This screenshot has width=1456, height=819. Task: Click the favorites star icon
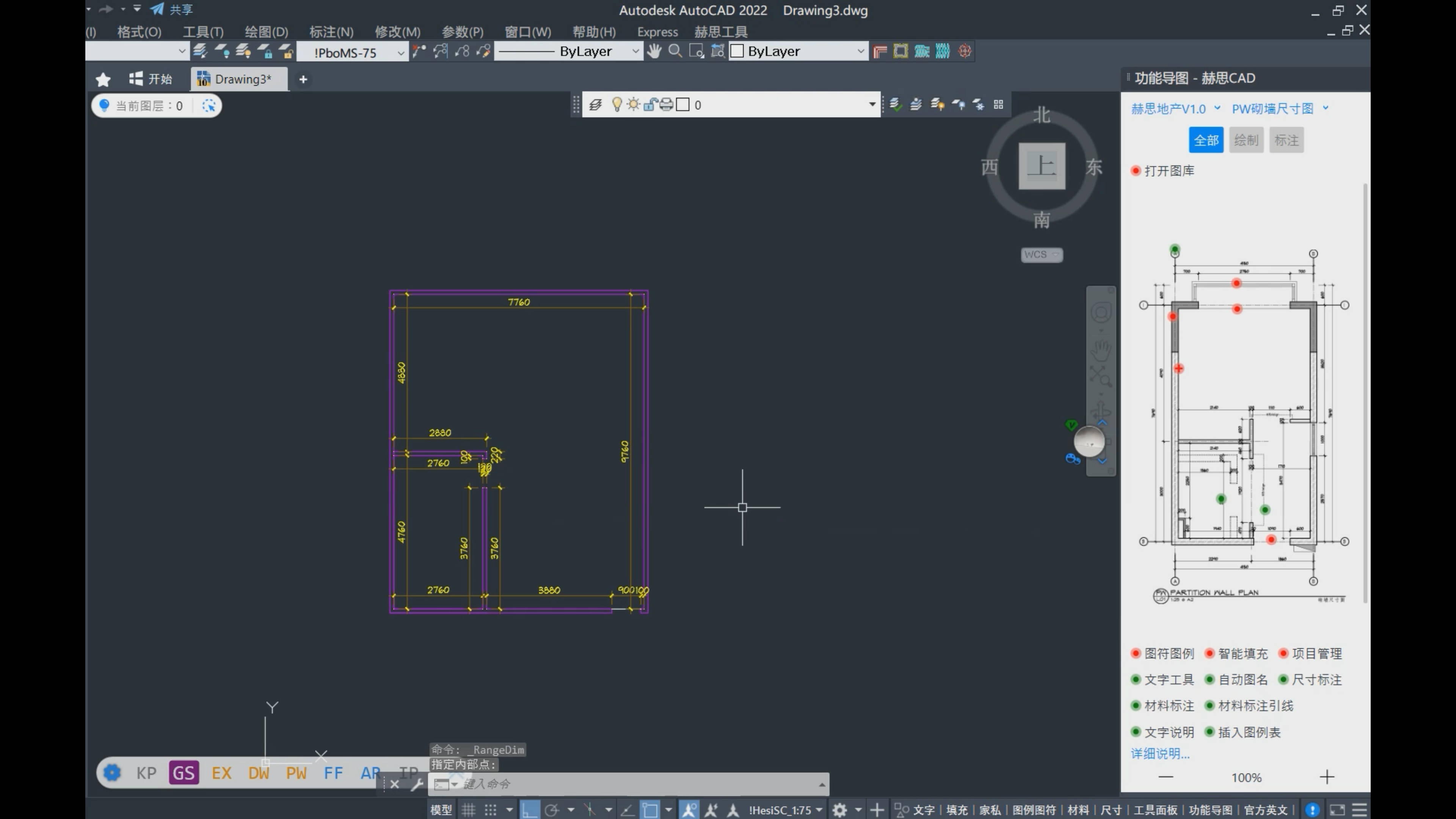(103, 79)
